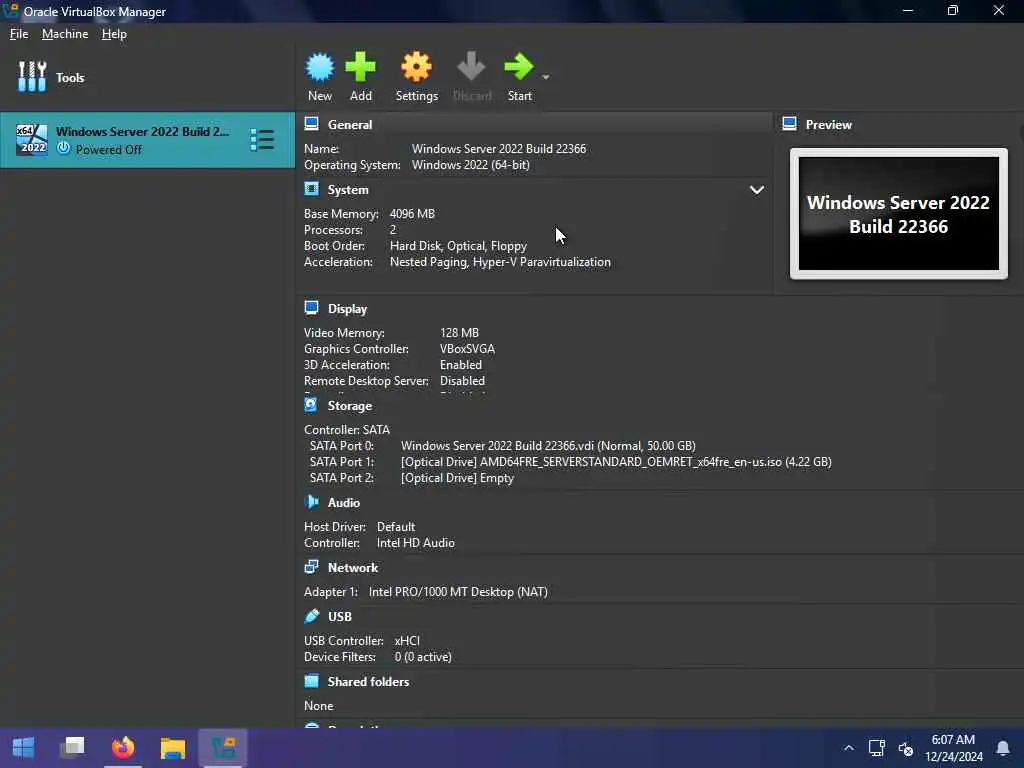Open File Explorer from the taskbar
The image size is (1024, 768).
173,748
